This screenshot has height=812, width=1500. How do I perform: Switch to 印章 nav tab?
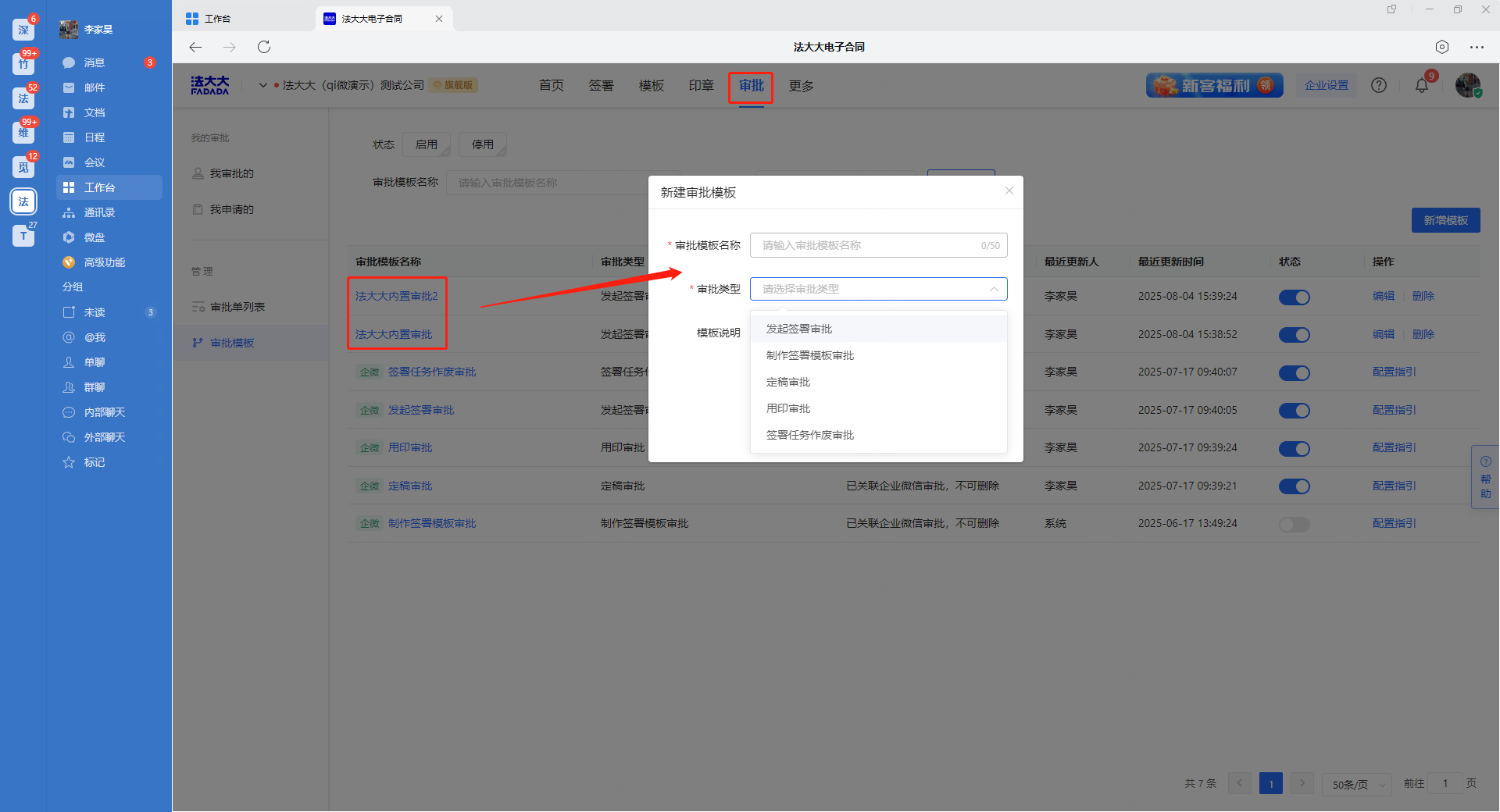(x=702, y=86)
